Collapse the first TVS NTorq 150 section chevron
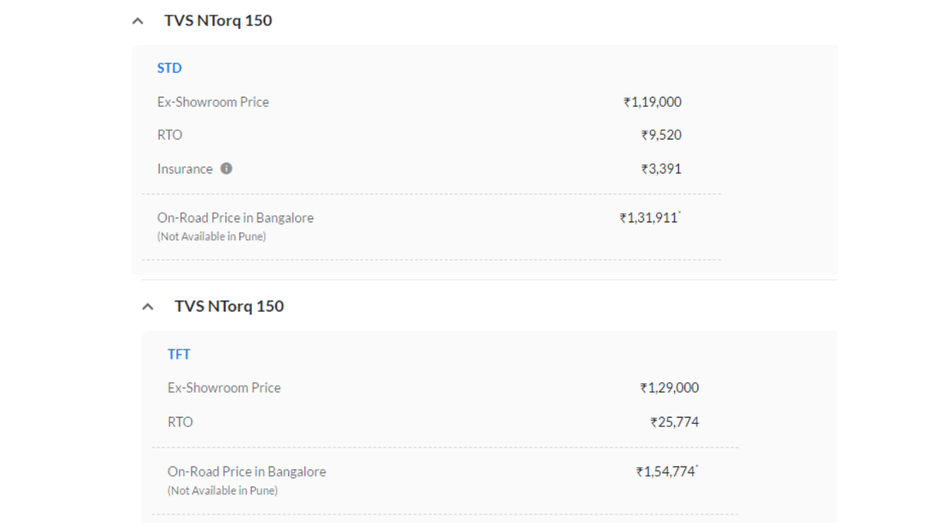The width and height of the screenshot is (930, 523). (x=138, y=21)
